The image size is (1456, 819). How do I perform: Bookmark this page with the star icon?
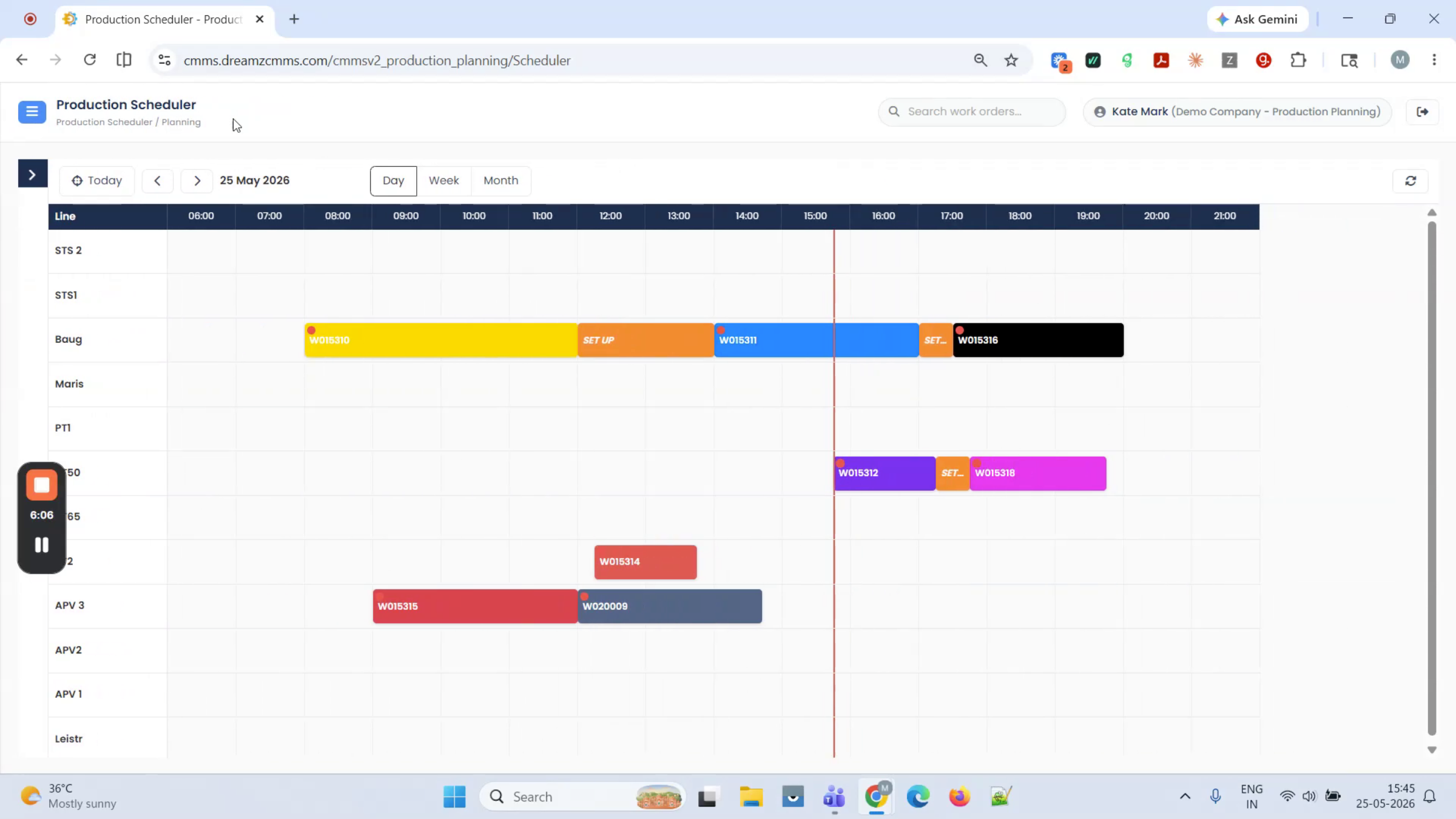pos(1011,60)
